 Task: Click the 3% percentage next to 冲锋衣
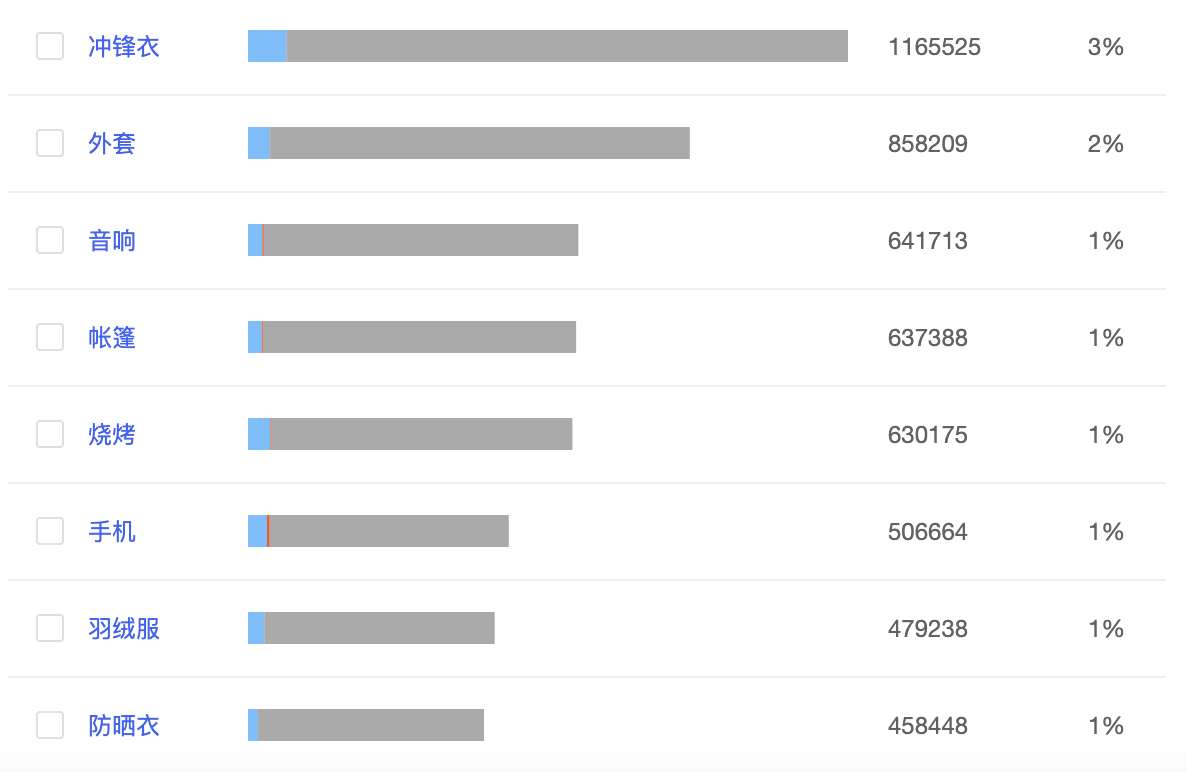click(1106, 46)
